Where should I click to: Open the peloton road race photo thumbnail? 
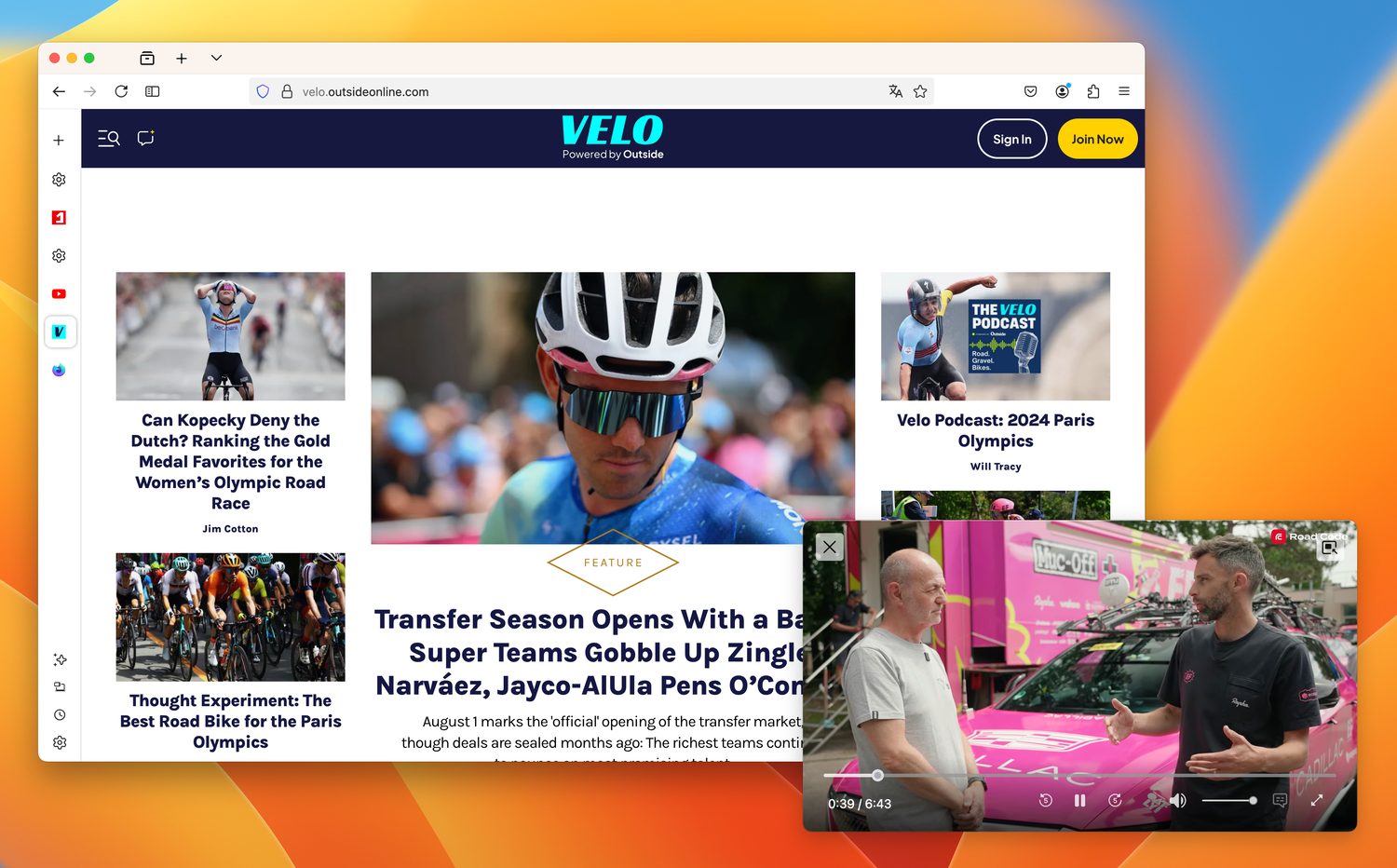click(x=230, y=617)
